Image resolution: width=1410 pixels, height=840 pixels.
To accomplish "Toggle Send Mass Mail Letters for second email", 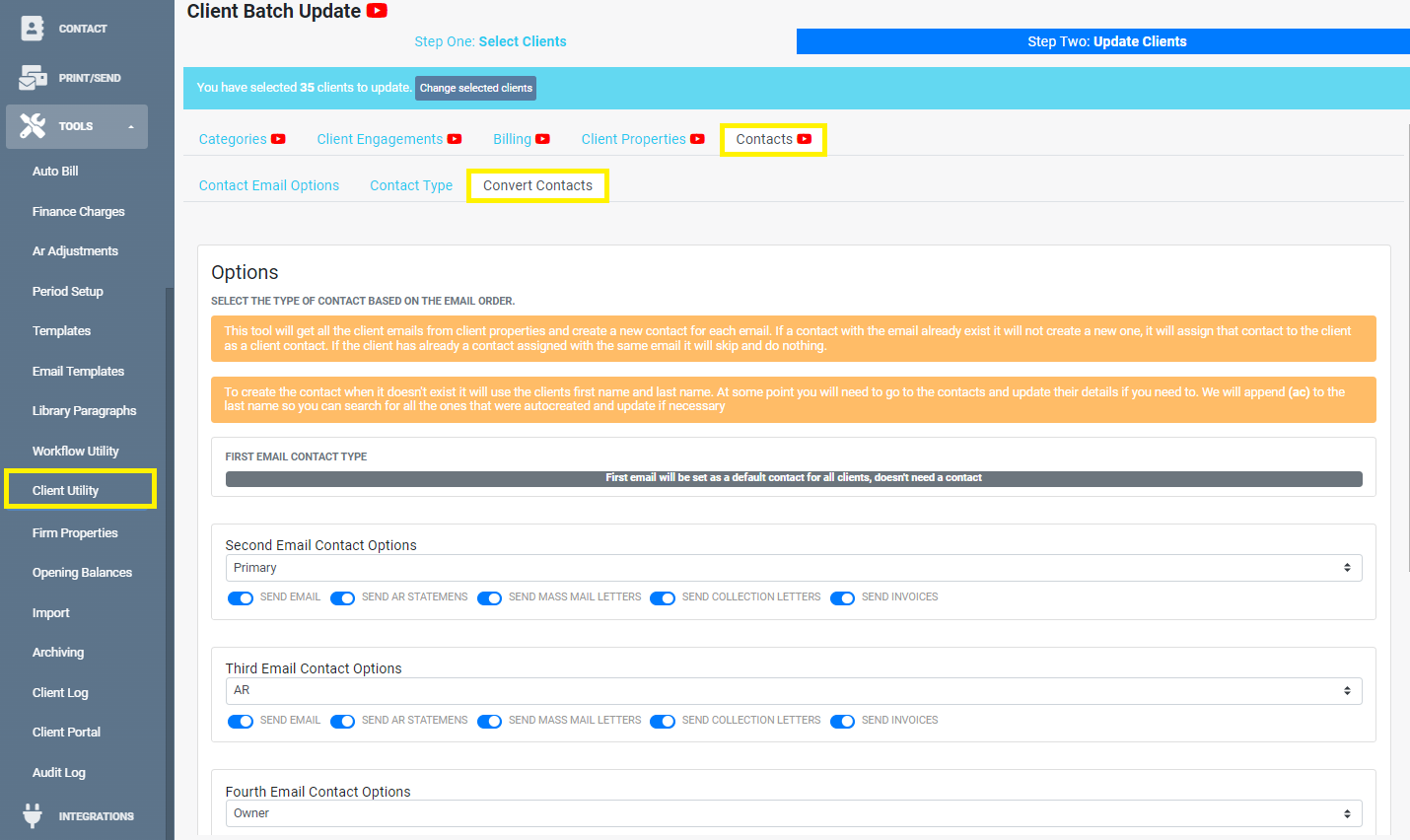I will [489, 598].
